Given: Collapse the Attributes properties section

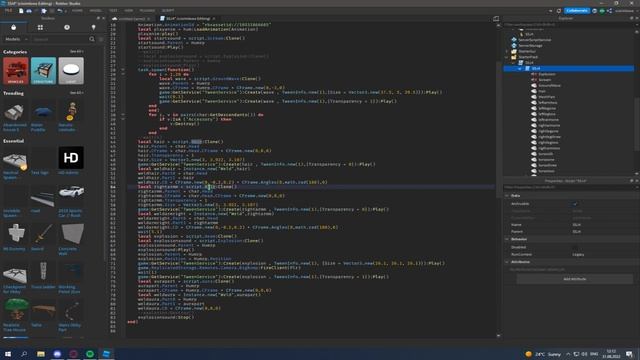Looking at the screenshot, I should tap(507, 262).
